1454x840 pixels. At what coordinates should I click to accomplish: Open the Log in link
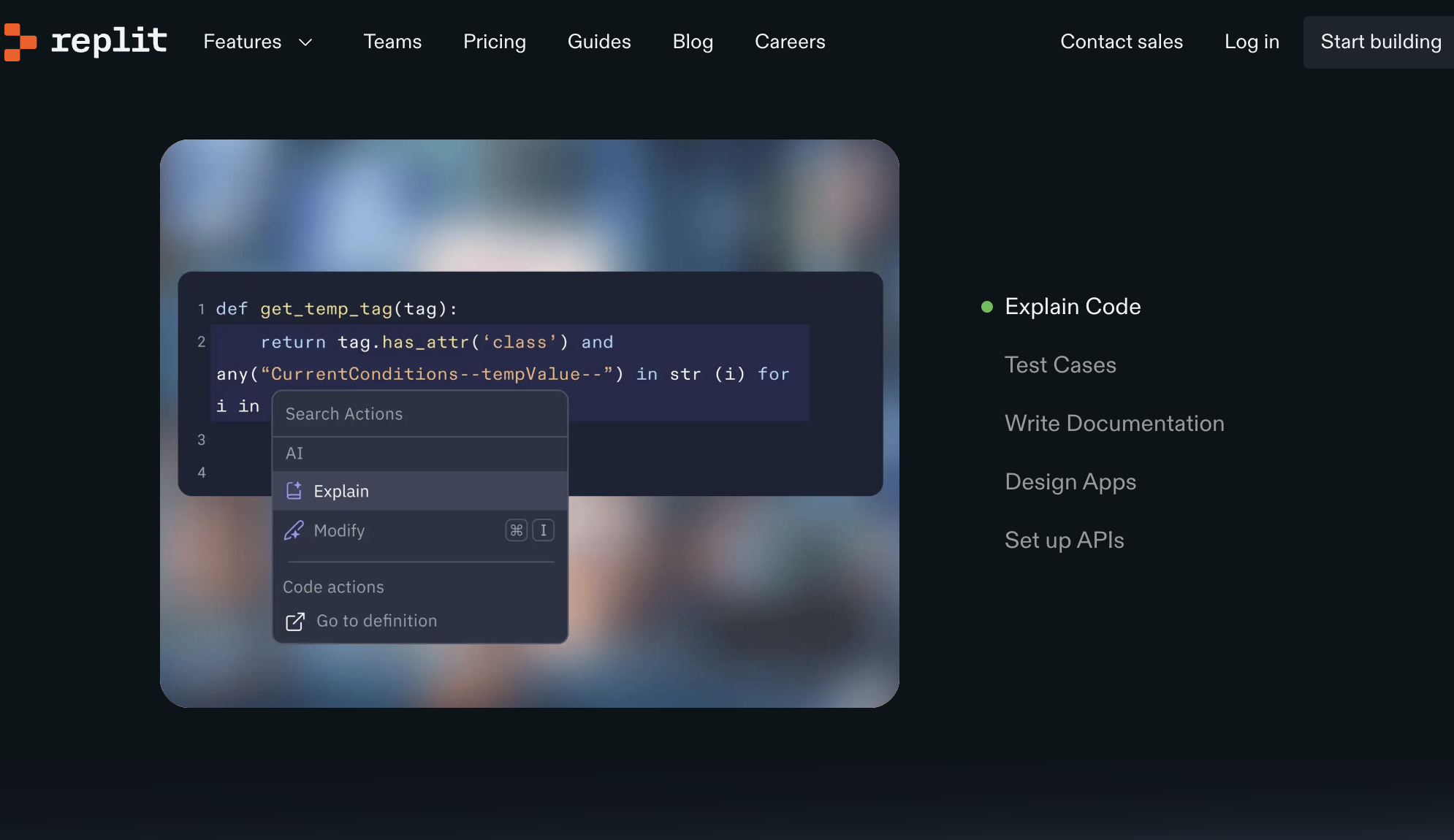[1252, 42]
